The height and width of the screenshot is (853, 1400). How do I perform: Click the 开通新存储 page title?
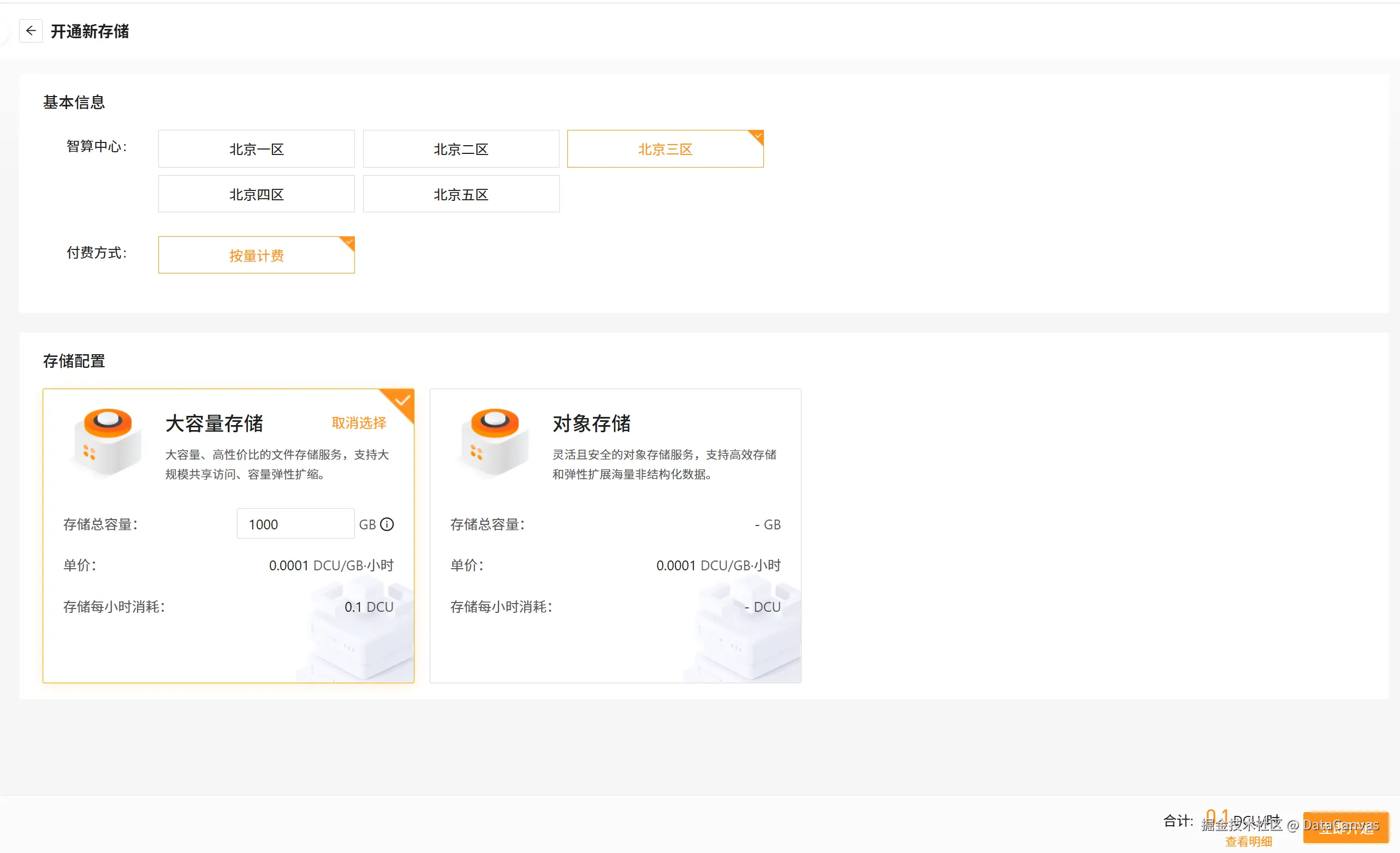90,31
